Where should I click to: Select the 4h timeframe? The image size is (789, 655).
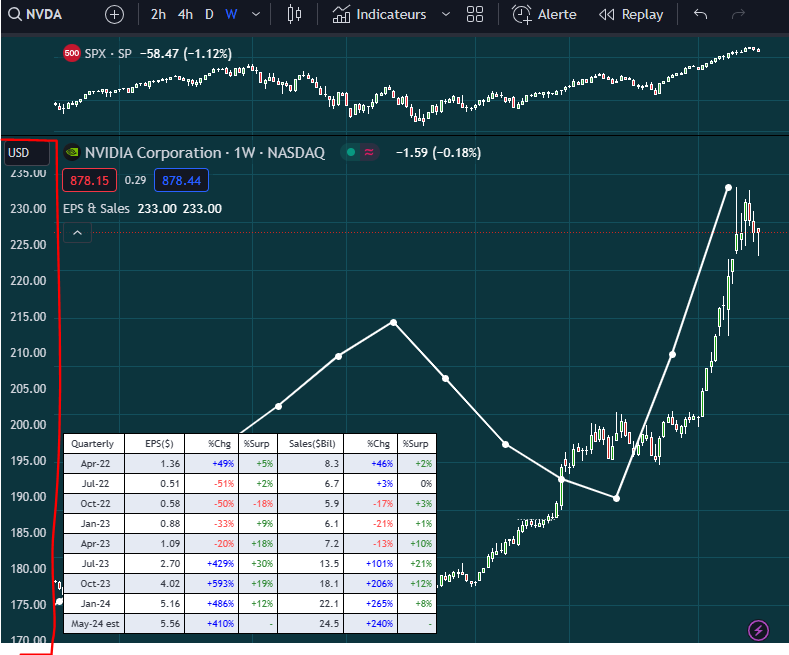coord(185,14)
